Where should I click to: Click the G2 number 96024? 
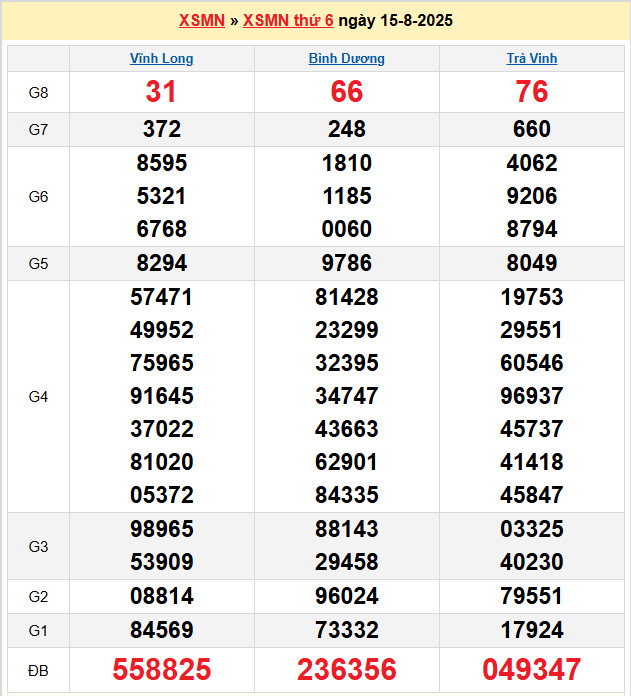point(347,597)
